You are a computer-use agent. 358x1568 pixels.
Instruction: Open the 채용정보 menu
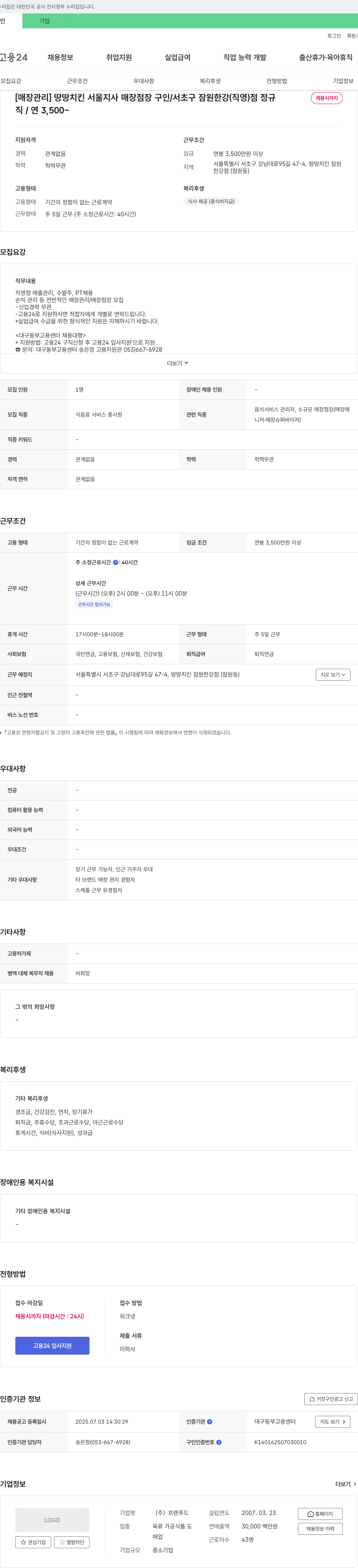tap(60, 57)
